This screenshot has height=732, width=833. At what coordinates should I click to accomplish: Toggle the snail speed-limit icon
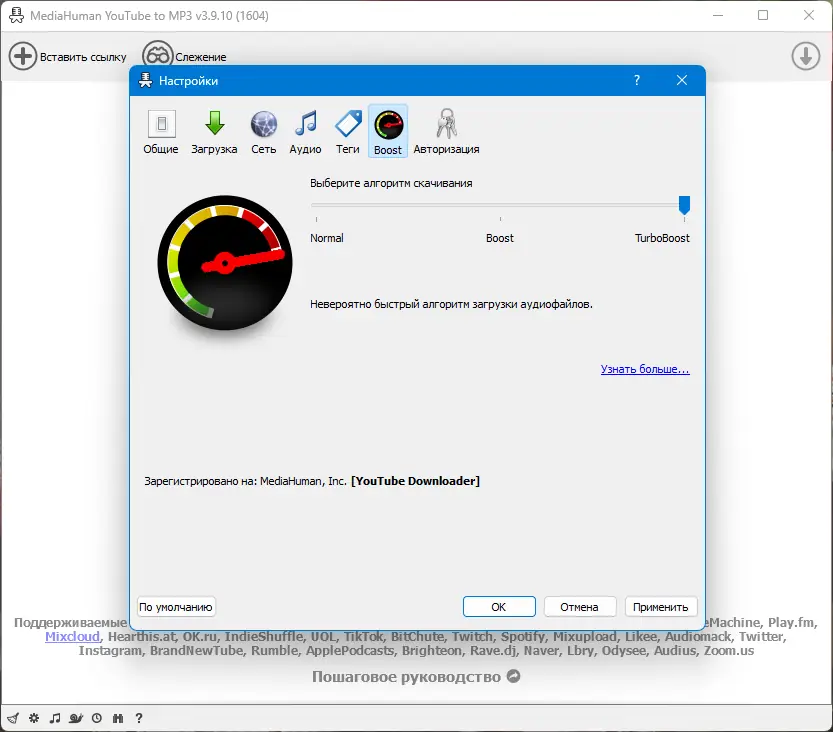pyautogui.click(x=76, y=718)
